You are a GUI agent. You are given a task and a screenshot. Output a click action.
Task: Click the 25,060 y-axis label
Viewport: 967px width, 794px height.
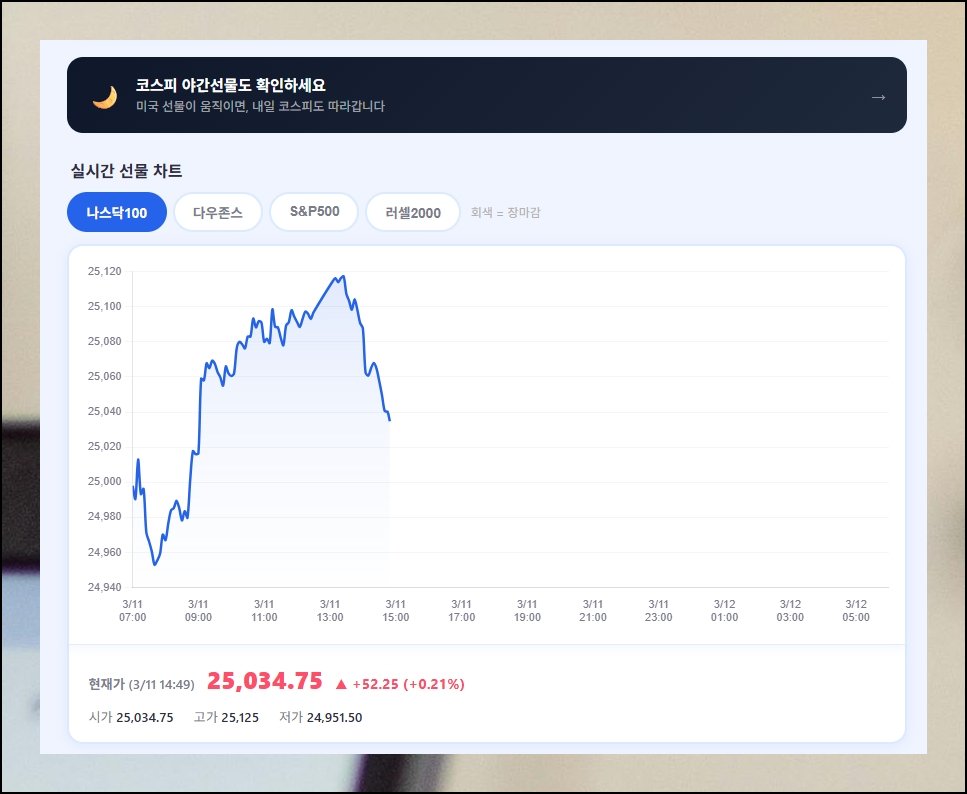105,376
